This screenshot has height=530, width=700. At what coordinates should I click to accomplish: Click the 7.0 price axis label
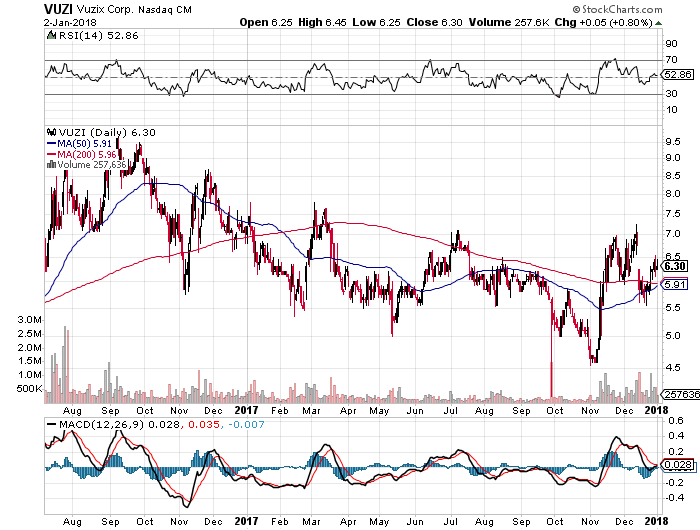[672, 234]
